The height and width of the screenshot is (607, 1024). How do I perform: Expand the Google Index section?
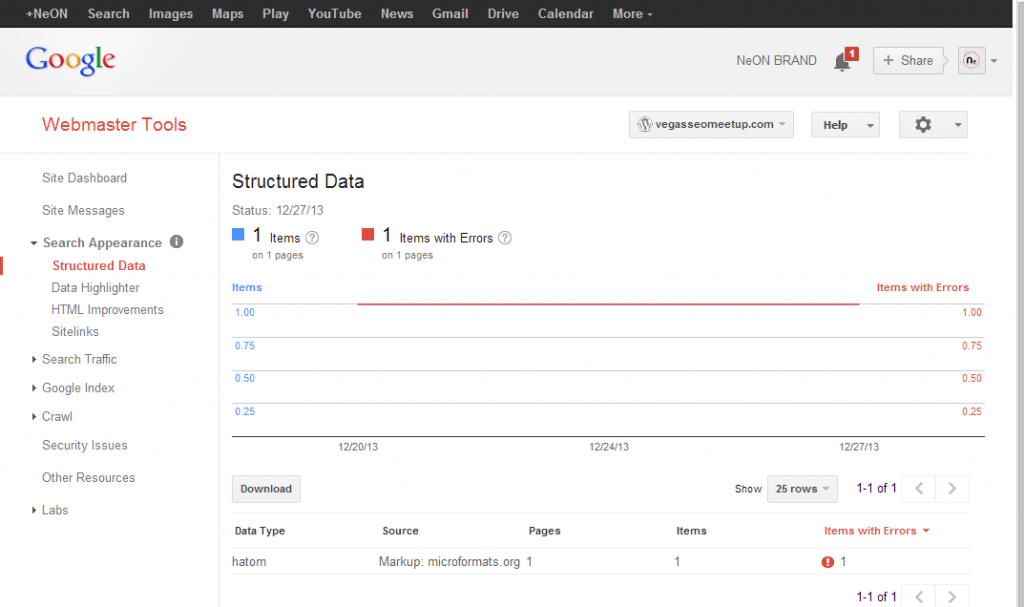pos(34,388)
